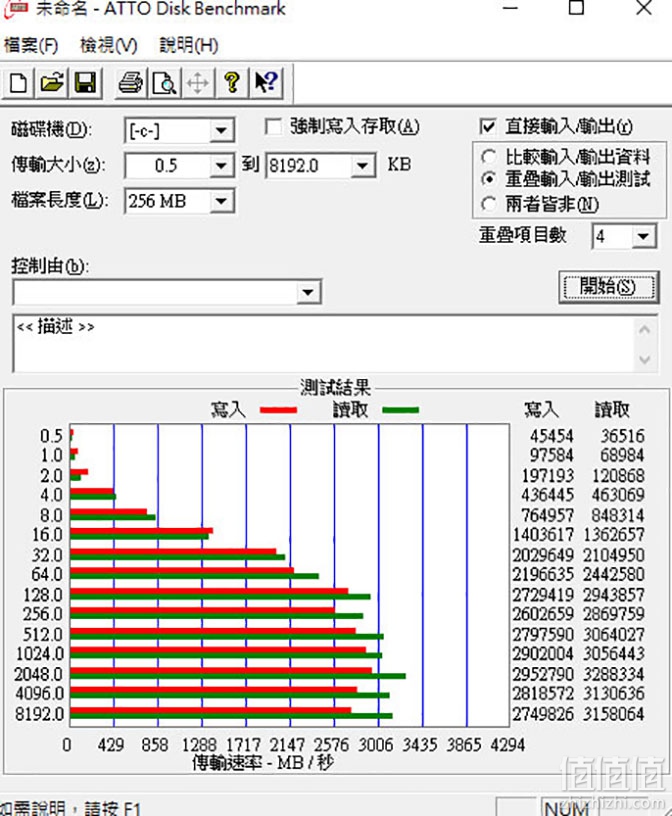The image size is (672, 816).
Task: Click read value 3288334 in results
Action: click(613, 674)
